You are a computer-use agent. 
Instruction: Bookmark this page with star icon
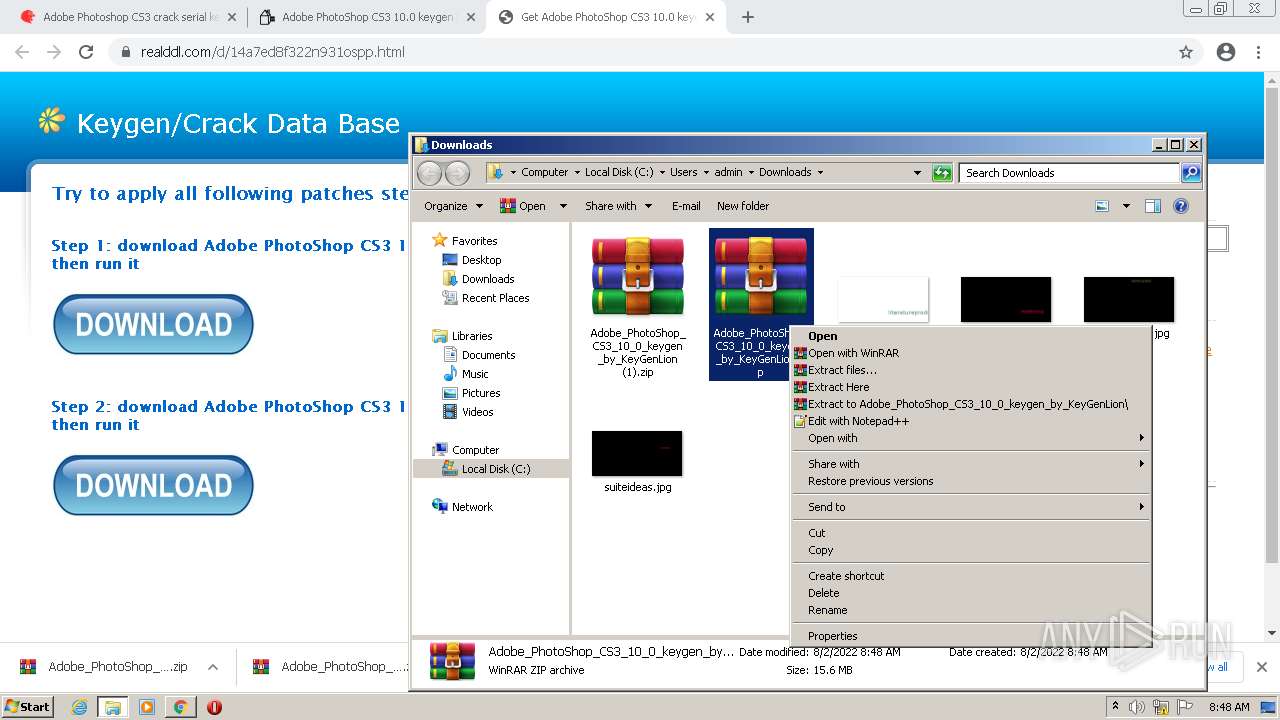1186,52
